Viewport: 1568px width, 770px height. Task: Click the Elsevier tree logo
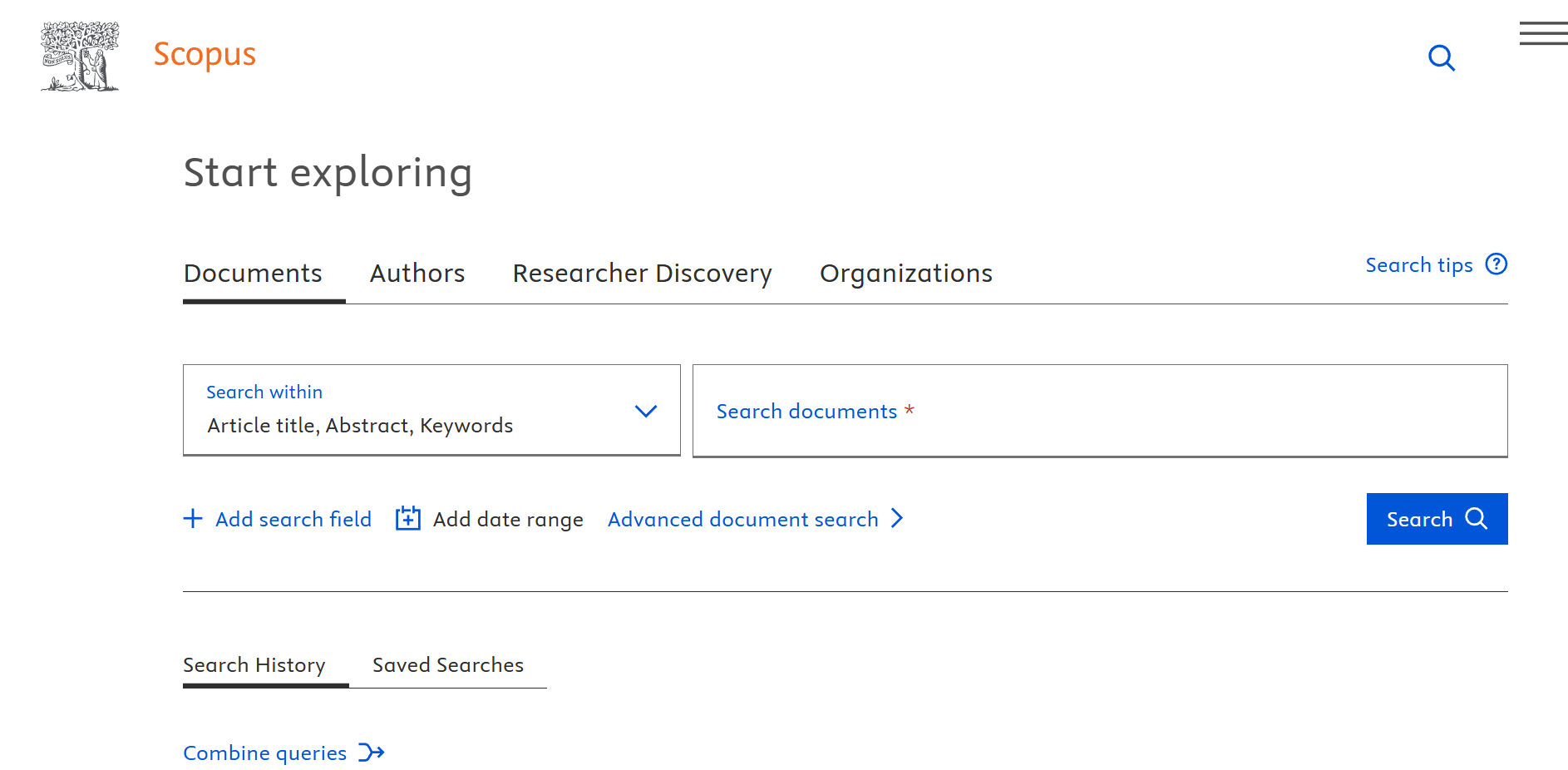coord(80,57)
